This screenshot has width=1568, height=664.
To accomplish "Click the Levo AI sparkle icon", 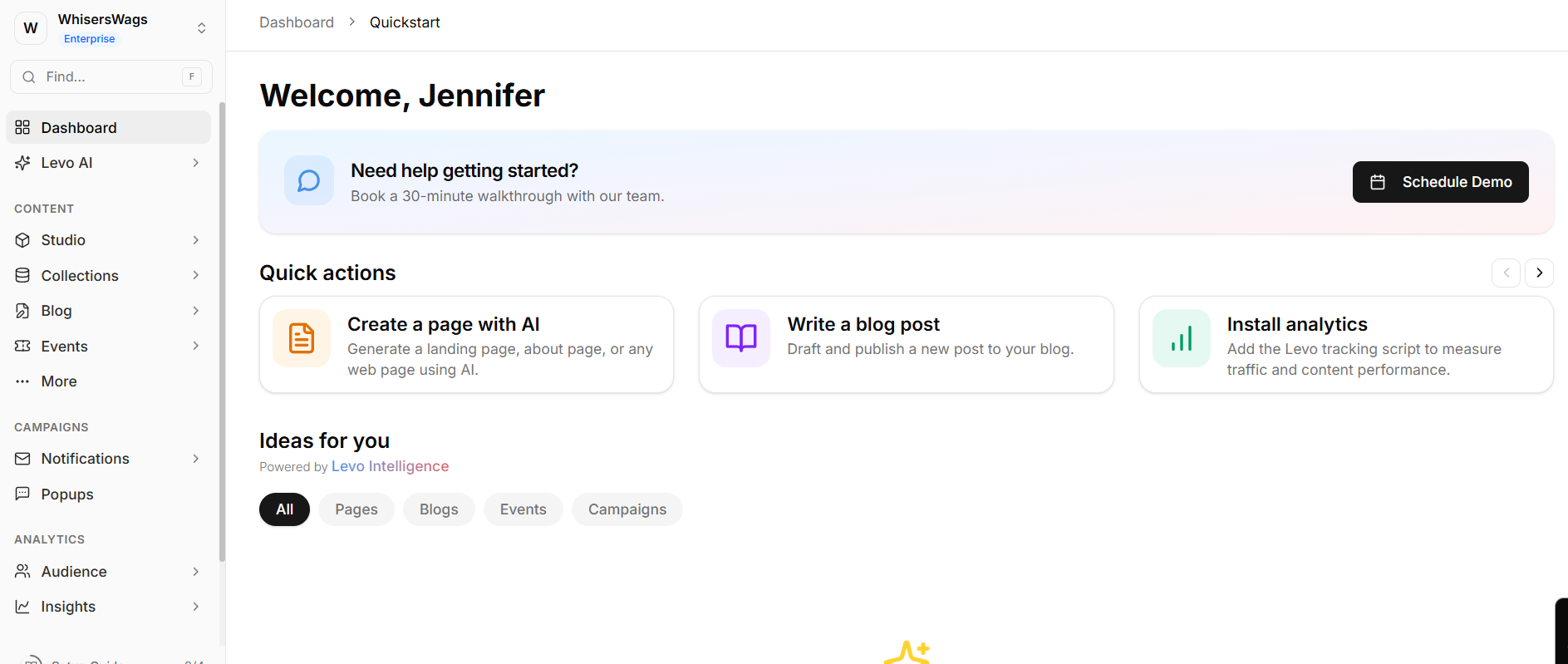I will 22,163.
